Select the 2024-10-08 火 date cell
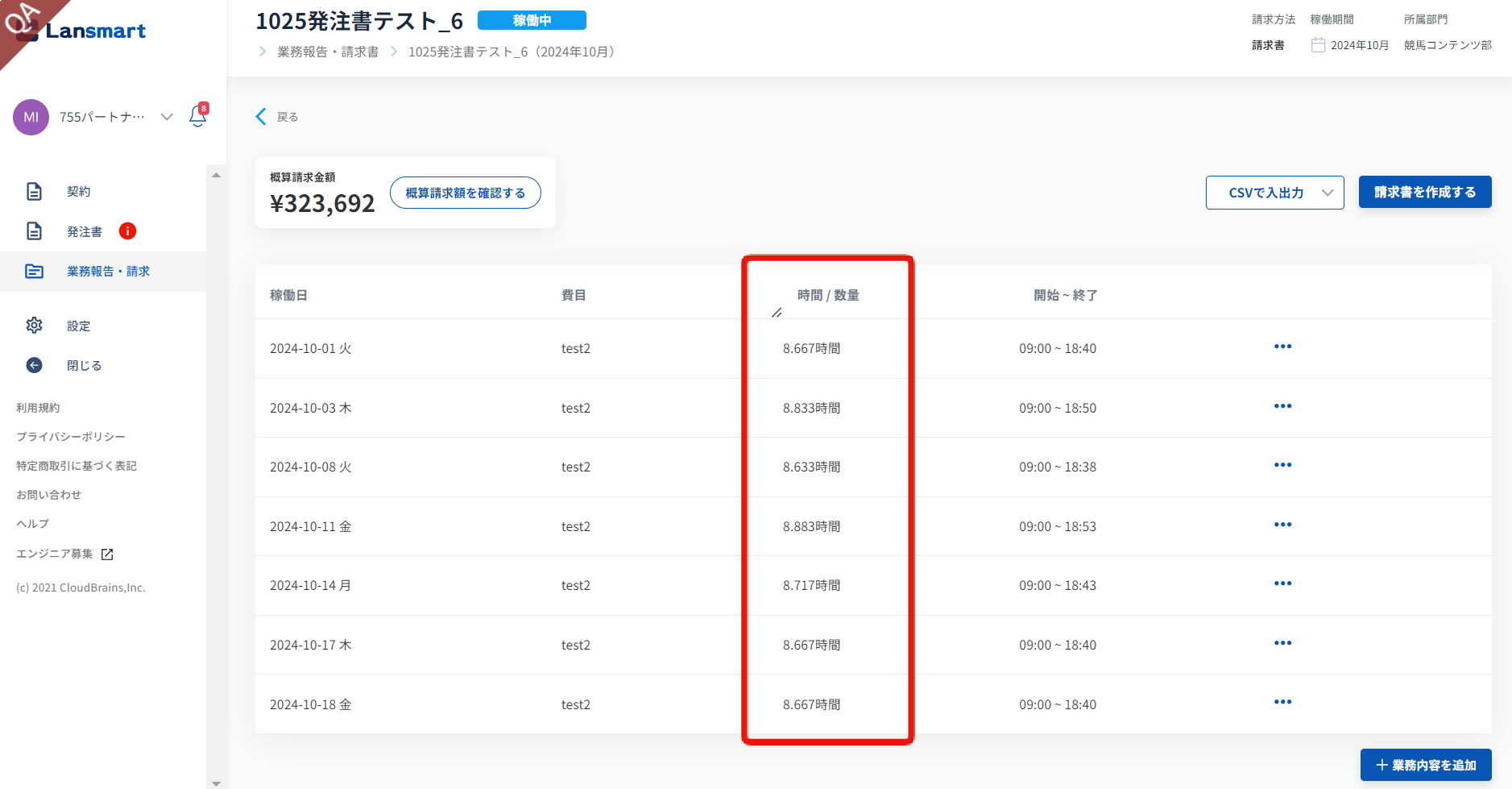Viewport: 1512px width, 789px height. (x=311, y=467)
